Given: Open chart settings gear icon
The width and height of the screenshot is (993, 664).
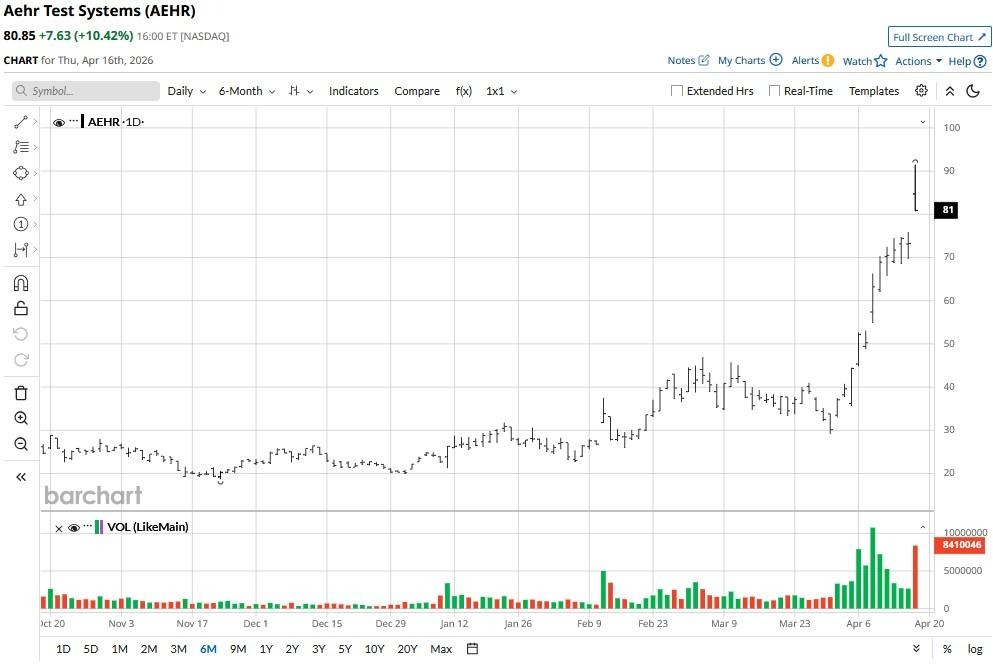Looking at the screenshot, I should coord(921,91).
